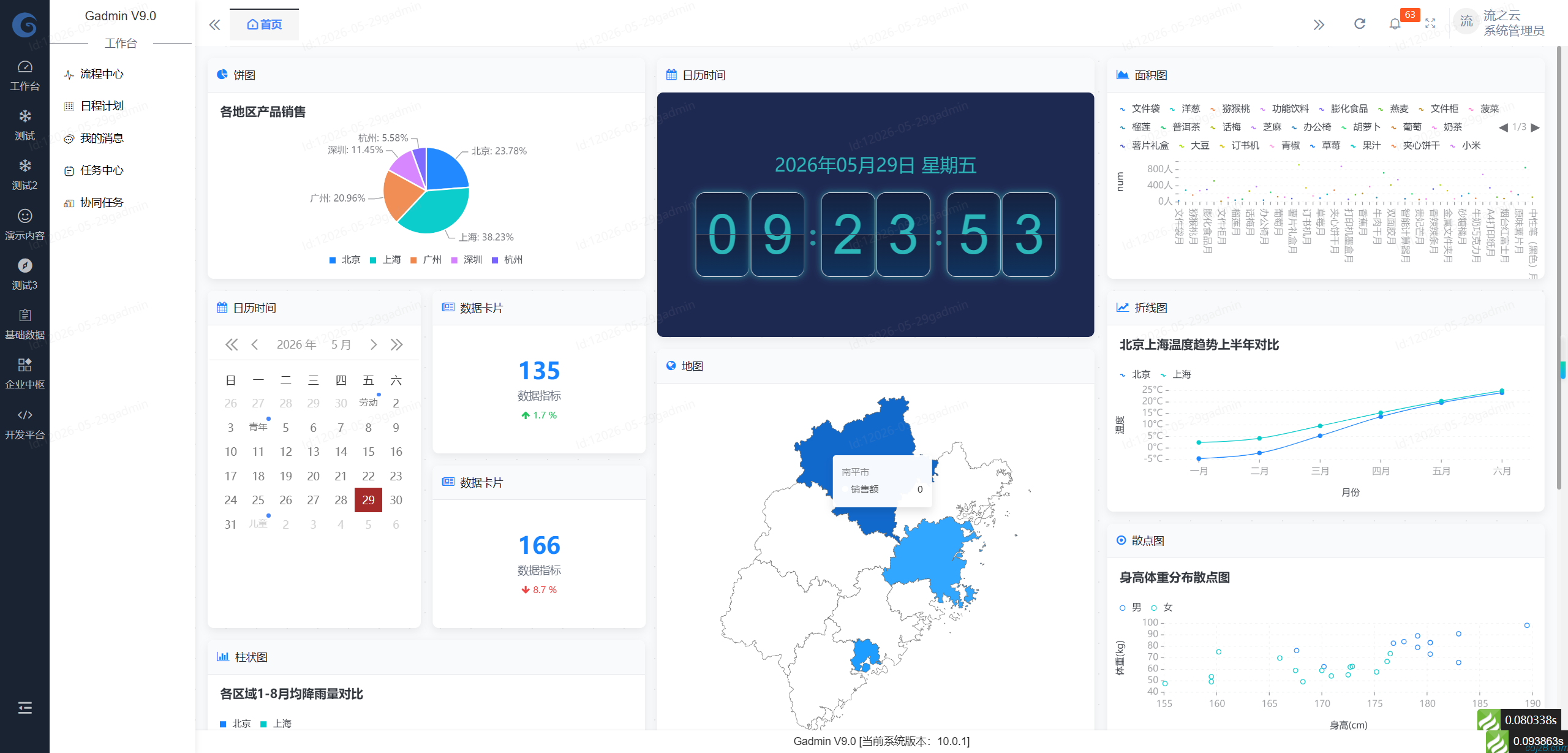Click the calendar icon of small calendar panel

[x=222, y=308]
